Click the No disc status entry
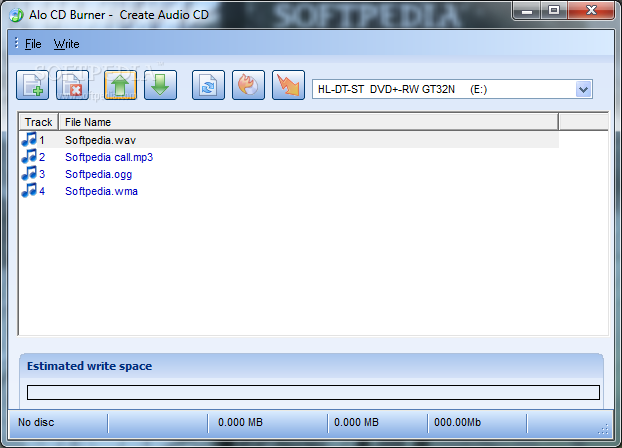 pyautogui.click(x=36, y=422)
